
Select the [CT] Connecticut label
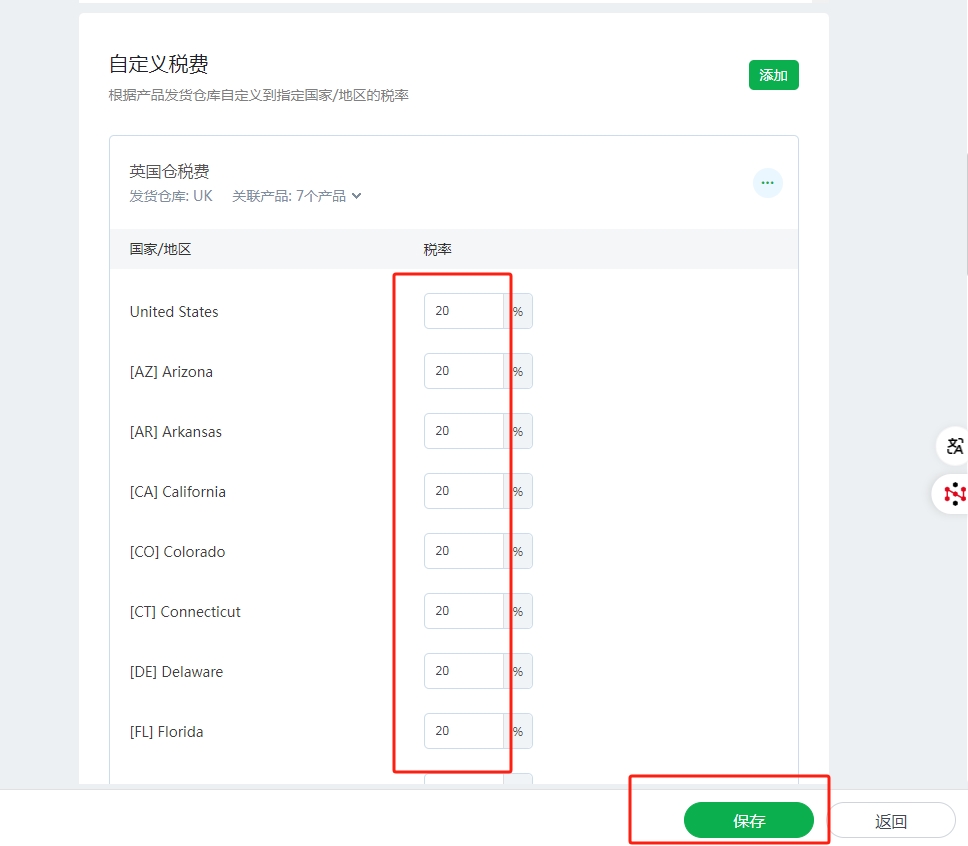185,611
